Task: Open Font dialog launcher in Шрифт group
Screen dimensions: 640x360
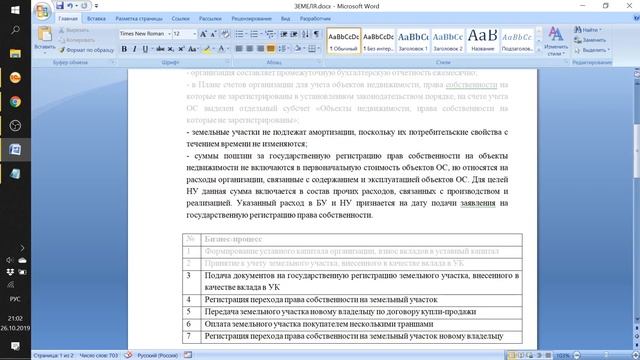Action: coord(227,62)
